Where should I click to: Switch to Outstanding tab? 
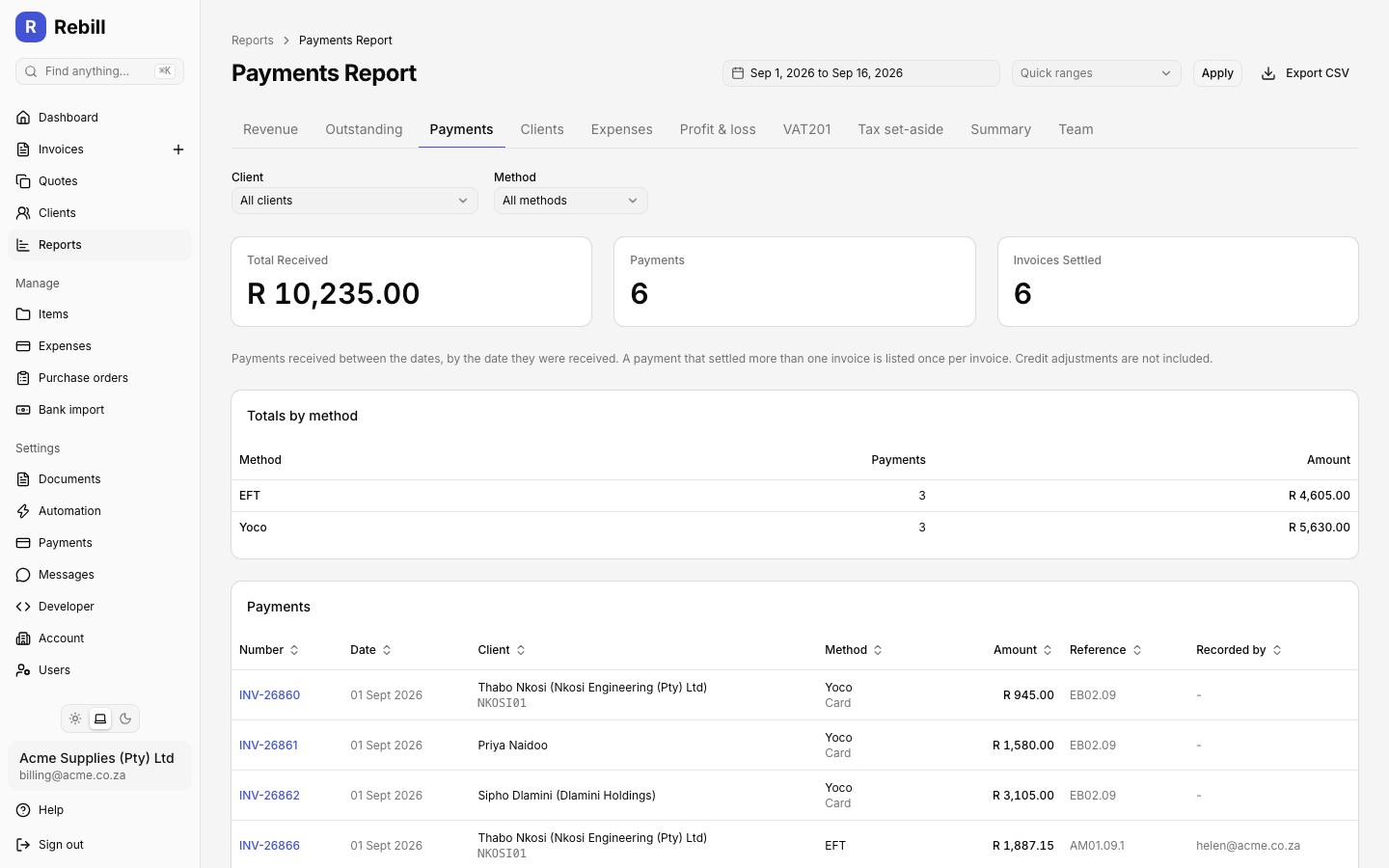[364, 129]
